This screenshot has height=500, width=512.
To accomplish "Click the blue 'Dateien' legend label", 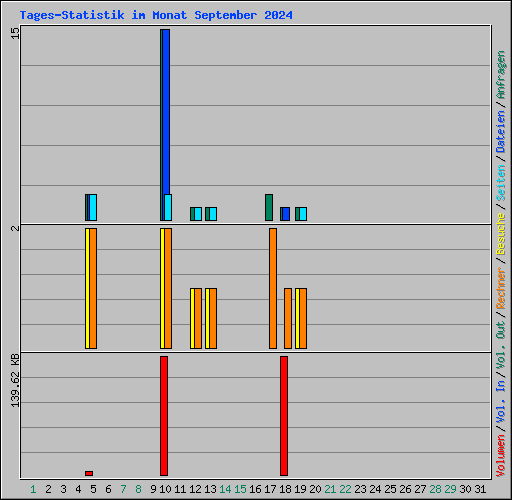I will pos(501,132).
